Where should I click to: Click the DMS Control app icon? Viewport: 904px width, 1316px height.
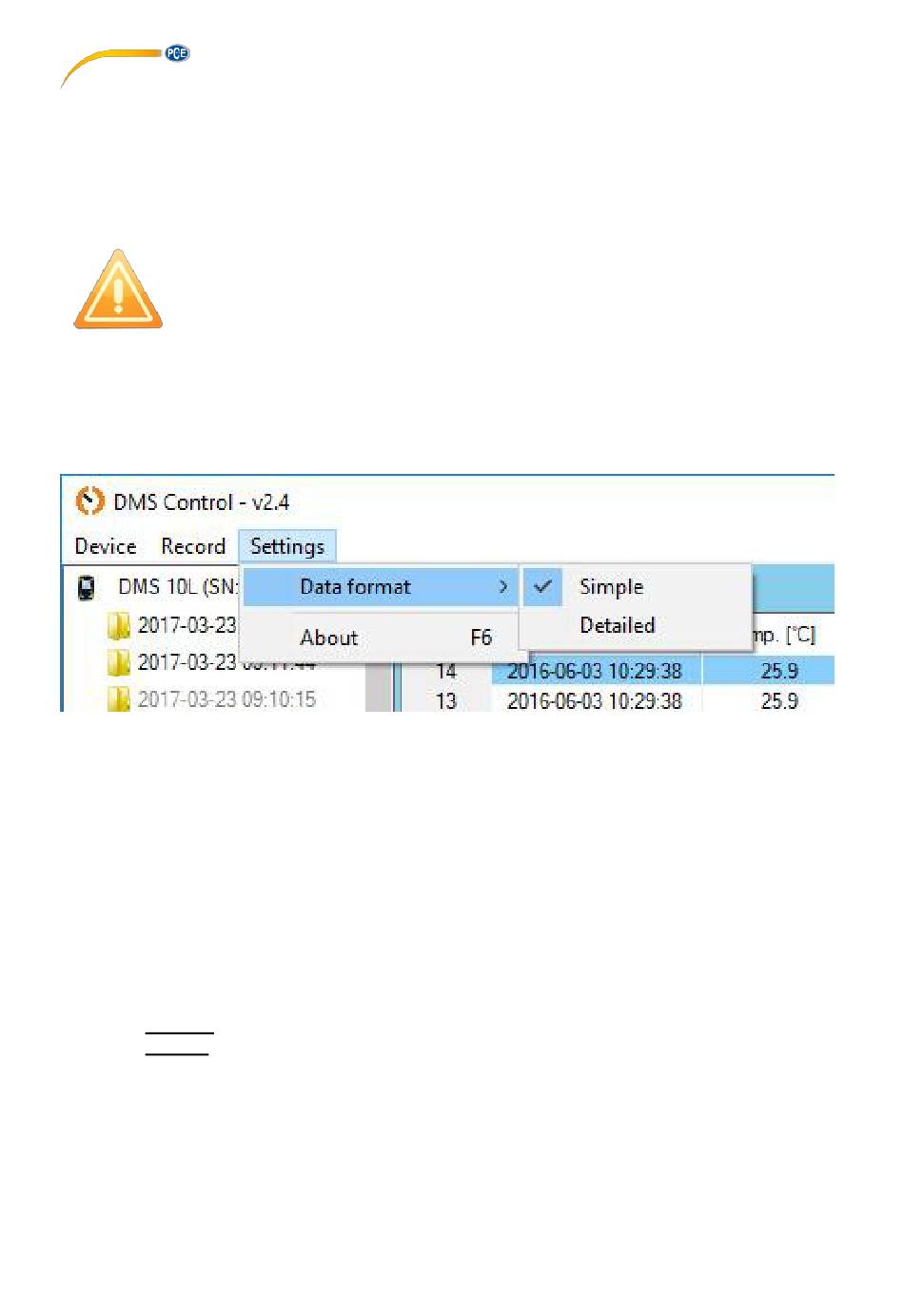(89, 501)
